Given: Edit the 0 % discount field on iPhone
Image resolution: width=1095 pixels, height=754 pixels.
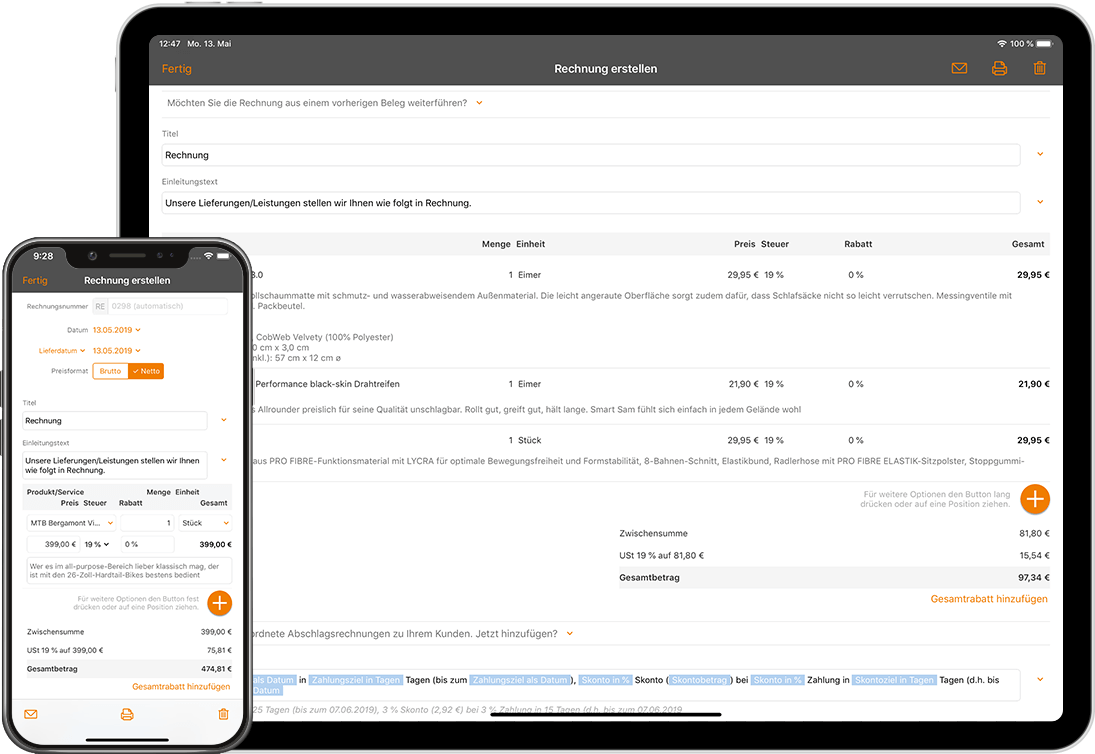Looking at the screenshot, I should click(147, 545).
